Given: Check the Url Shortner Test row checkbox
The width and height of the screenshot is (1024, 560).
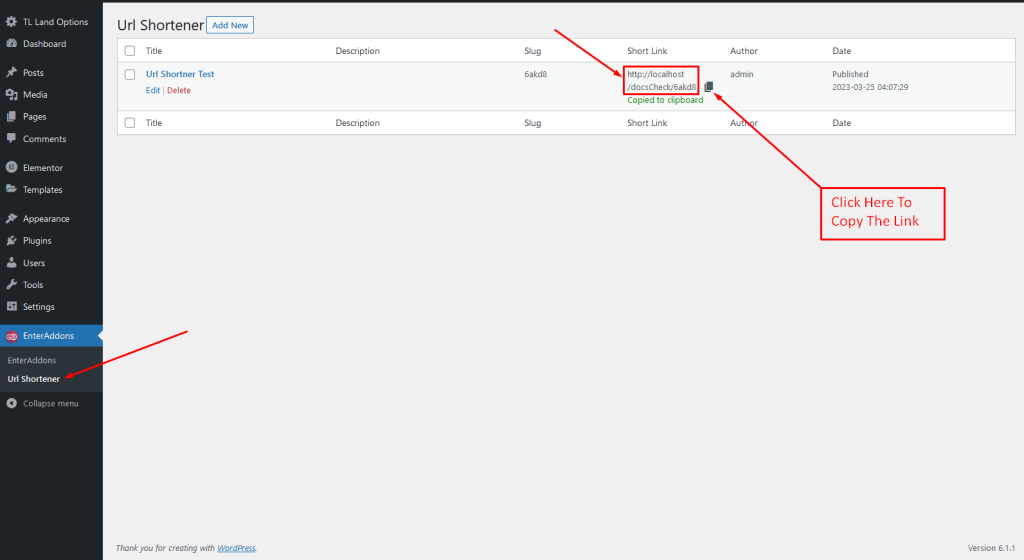Looking at the screenshot, I should 130,74.
